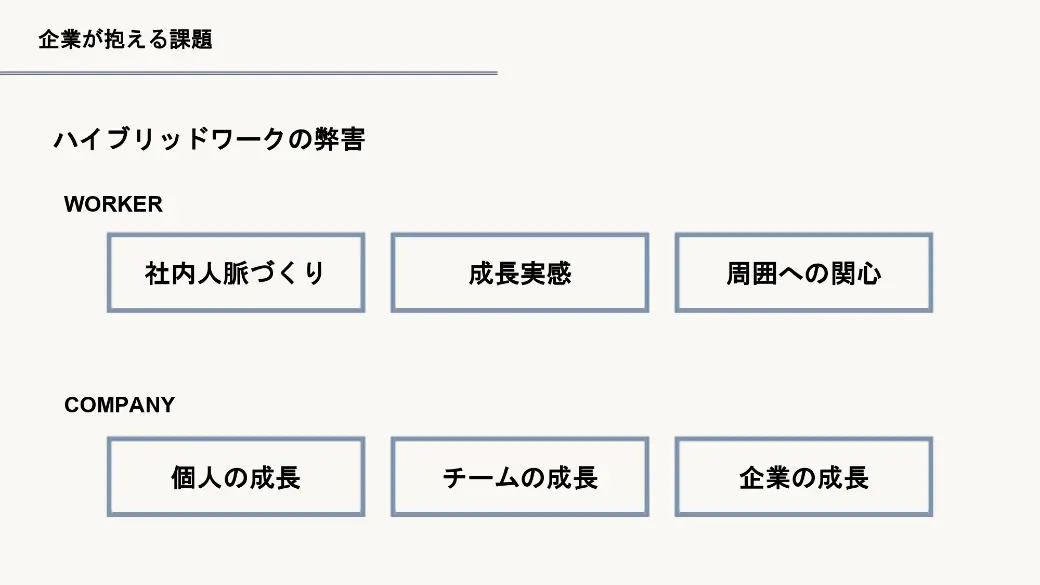1040x585 pixels.
Task: Click the COMPANY section label
Action: point(119,405)
